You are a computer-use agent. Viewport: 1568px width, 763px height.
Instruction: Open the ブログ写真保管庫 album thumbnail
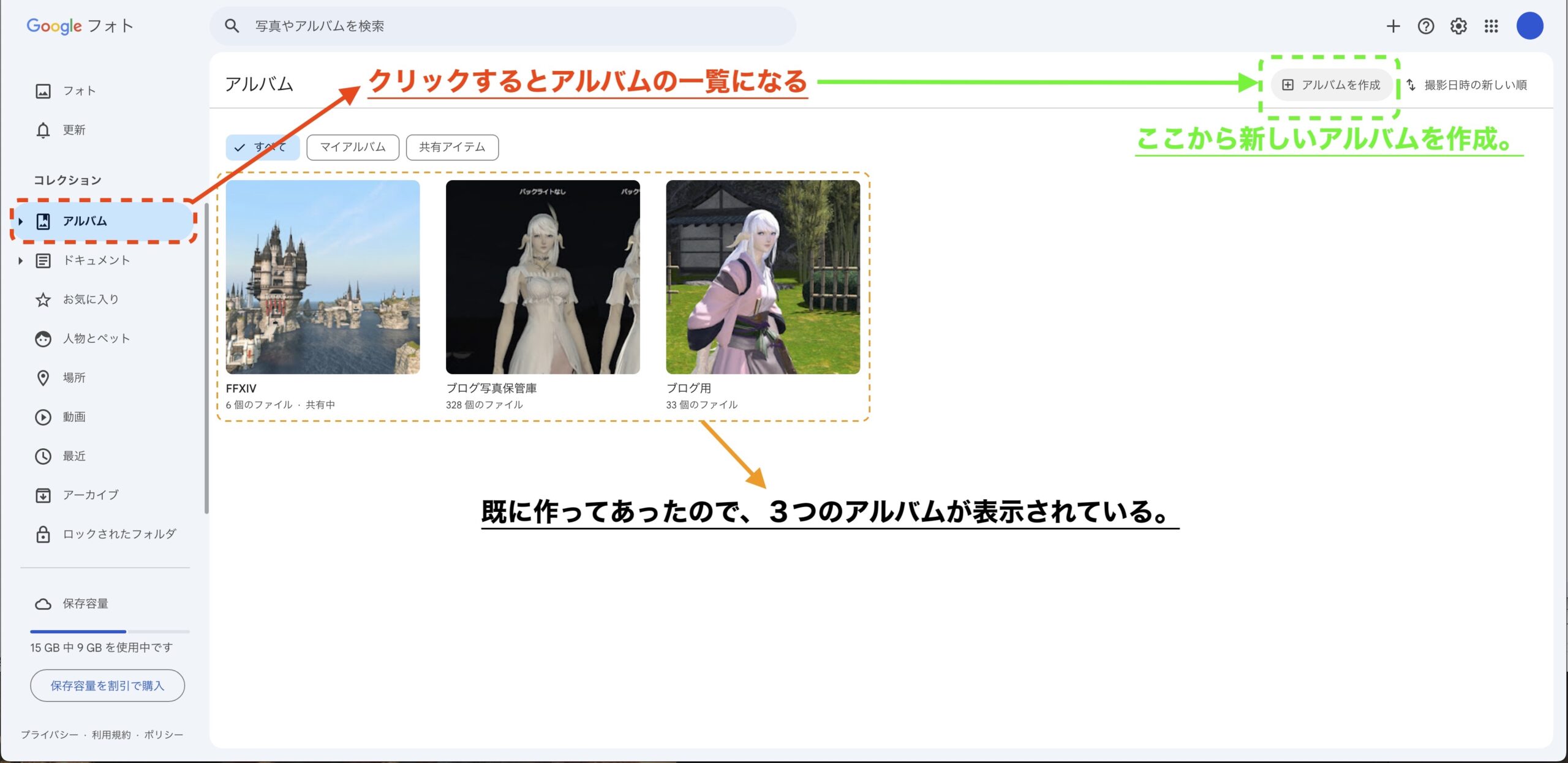tap(543, 277)
